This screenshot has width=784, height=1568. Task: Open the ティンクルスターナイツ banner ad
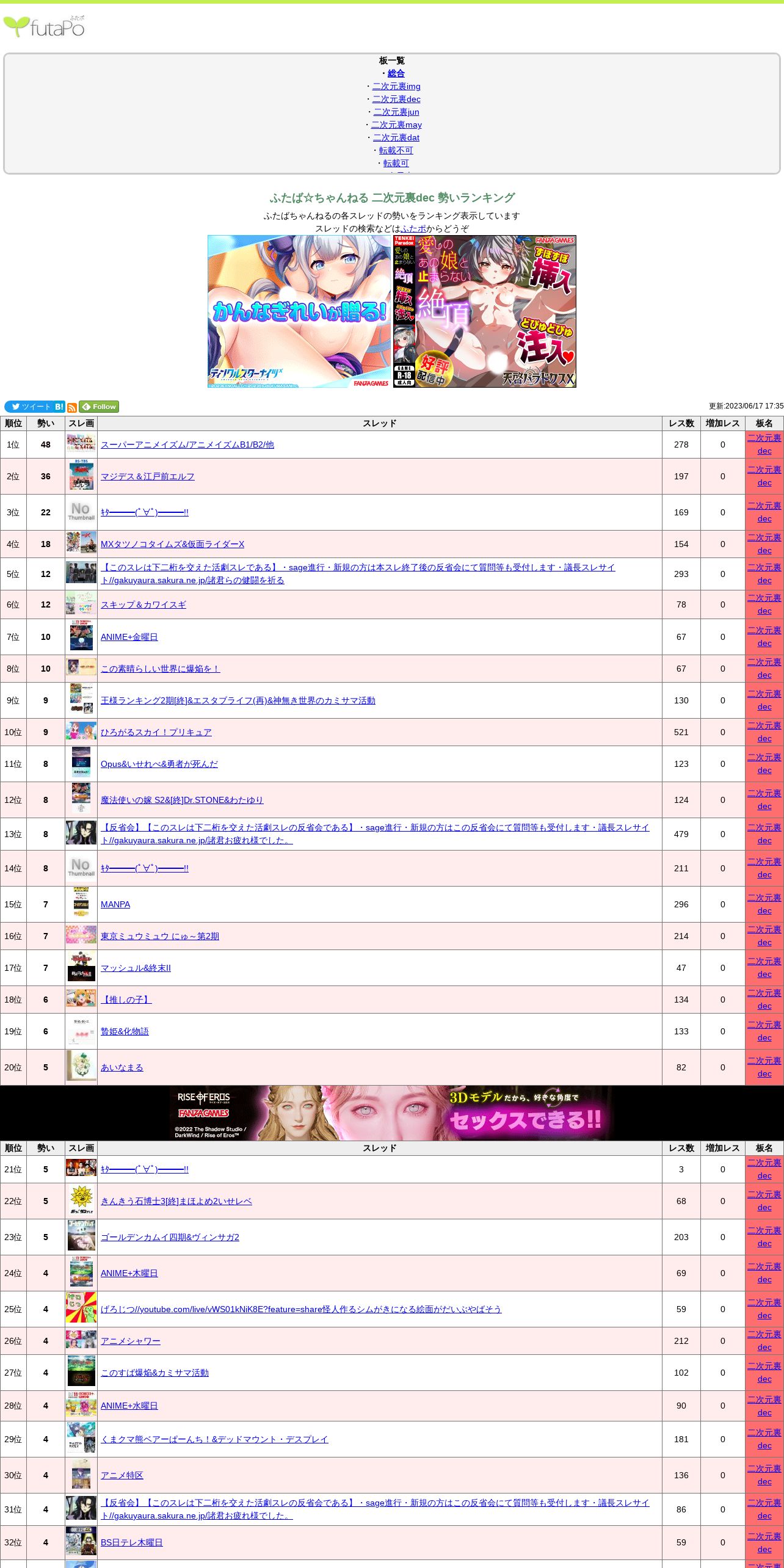(299, 311)
